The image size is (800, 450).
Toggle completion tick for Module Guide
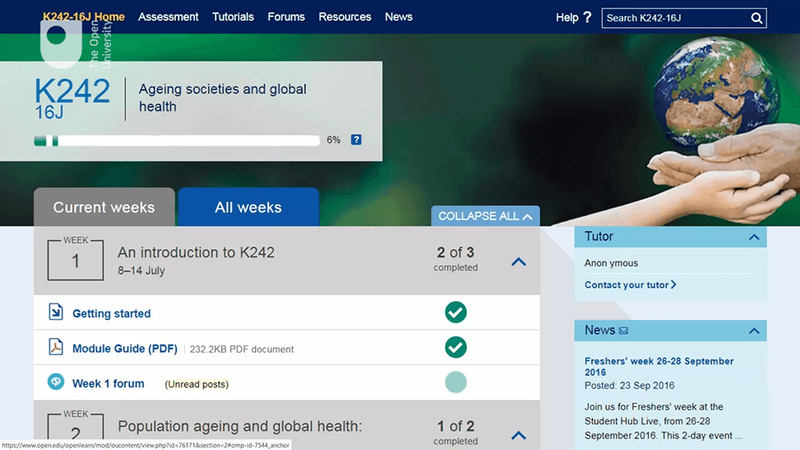point(456,347)
